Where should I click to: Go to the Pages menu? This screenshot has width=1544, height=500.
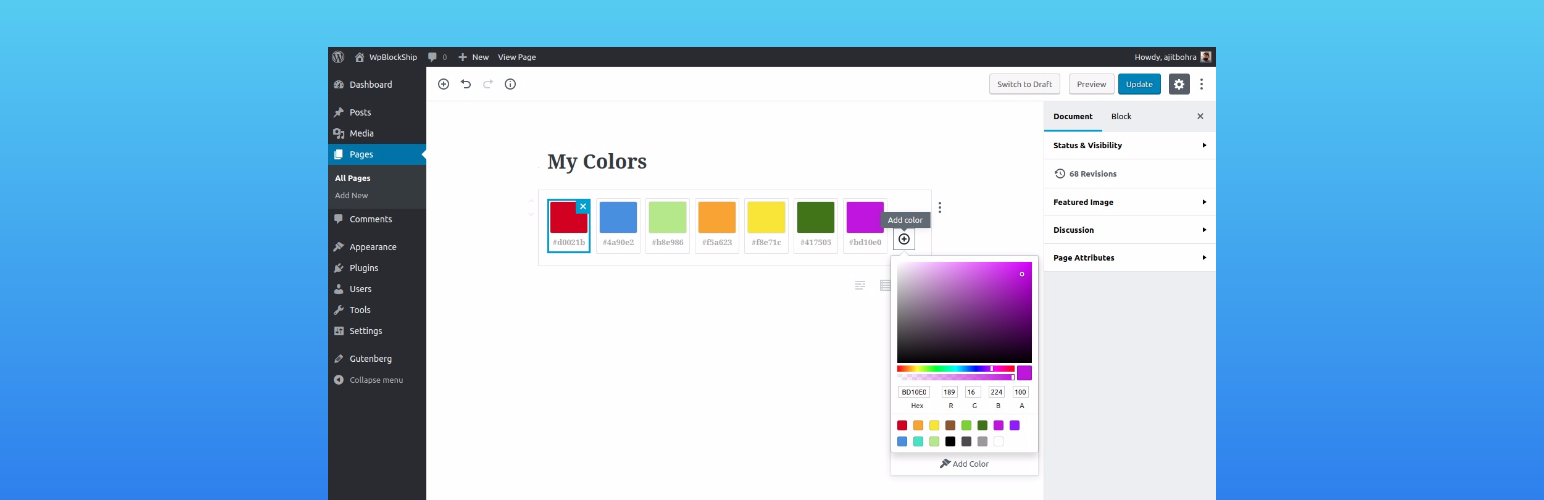pyautogui.click(x=377, y=154)
